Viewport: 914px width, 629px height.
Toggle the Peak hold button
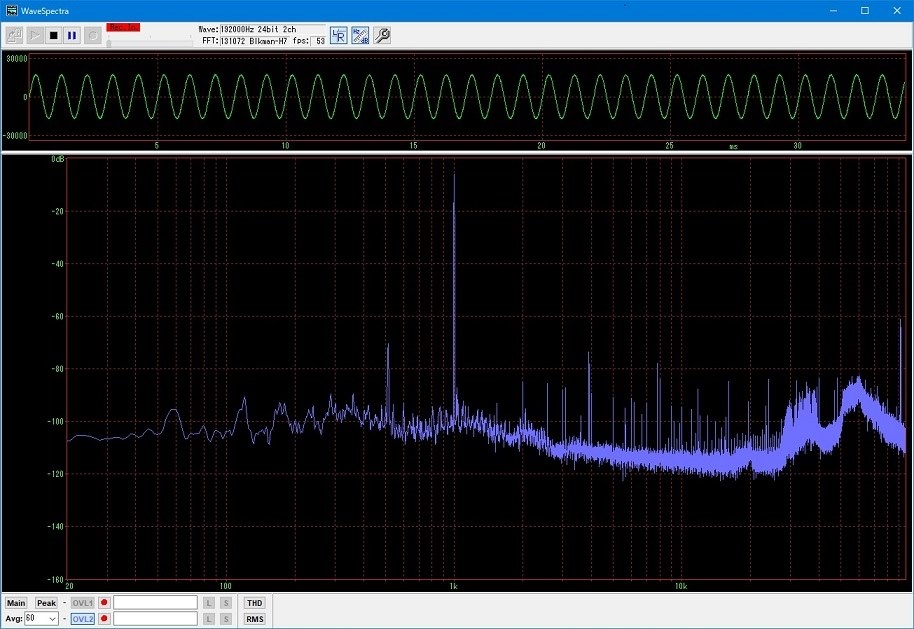pyautogui.click(x=46, y=603)
